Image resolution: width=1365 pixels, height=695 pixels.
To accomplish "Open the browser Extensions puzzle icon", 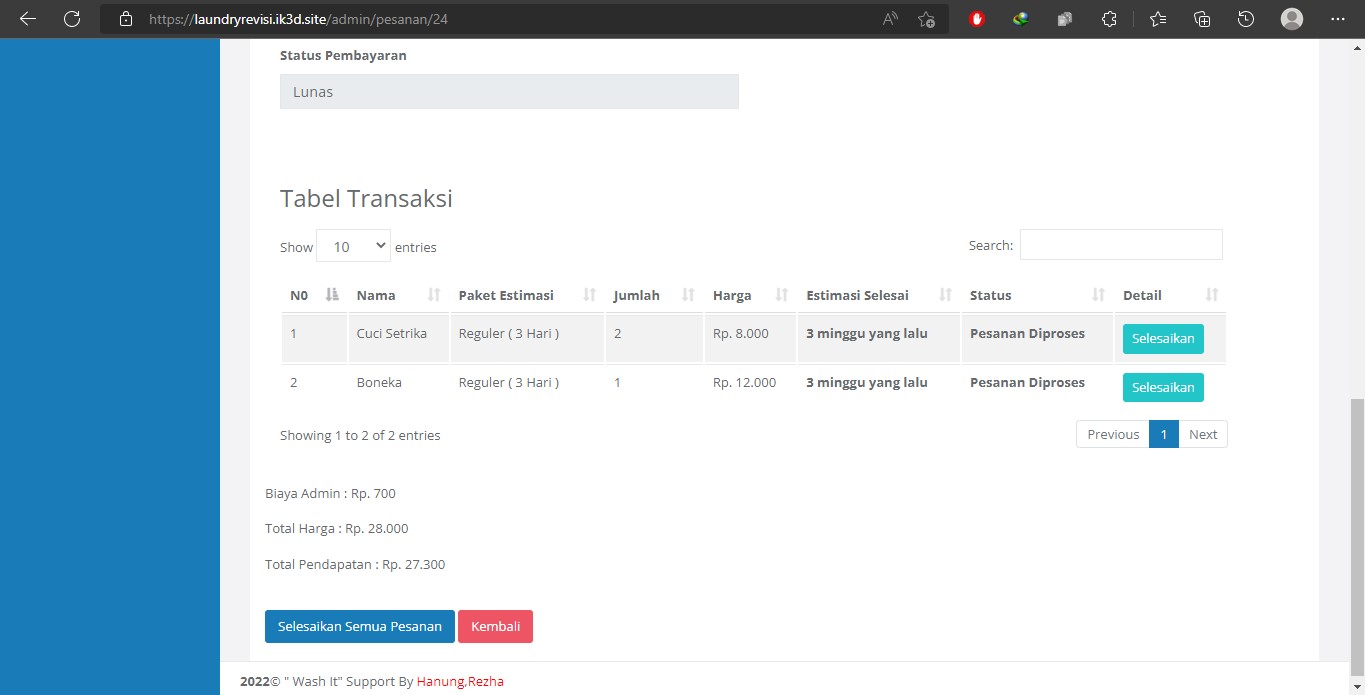I will pyautogui.click(x=1109, y=19).
